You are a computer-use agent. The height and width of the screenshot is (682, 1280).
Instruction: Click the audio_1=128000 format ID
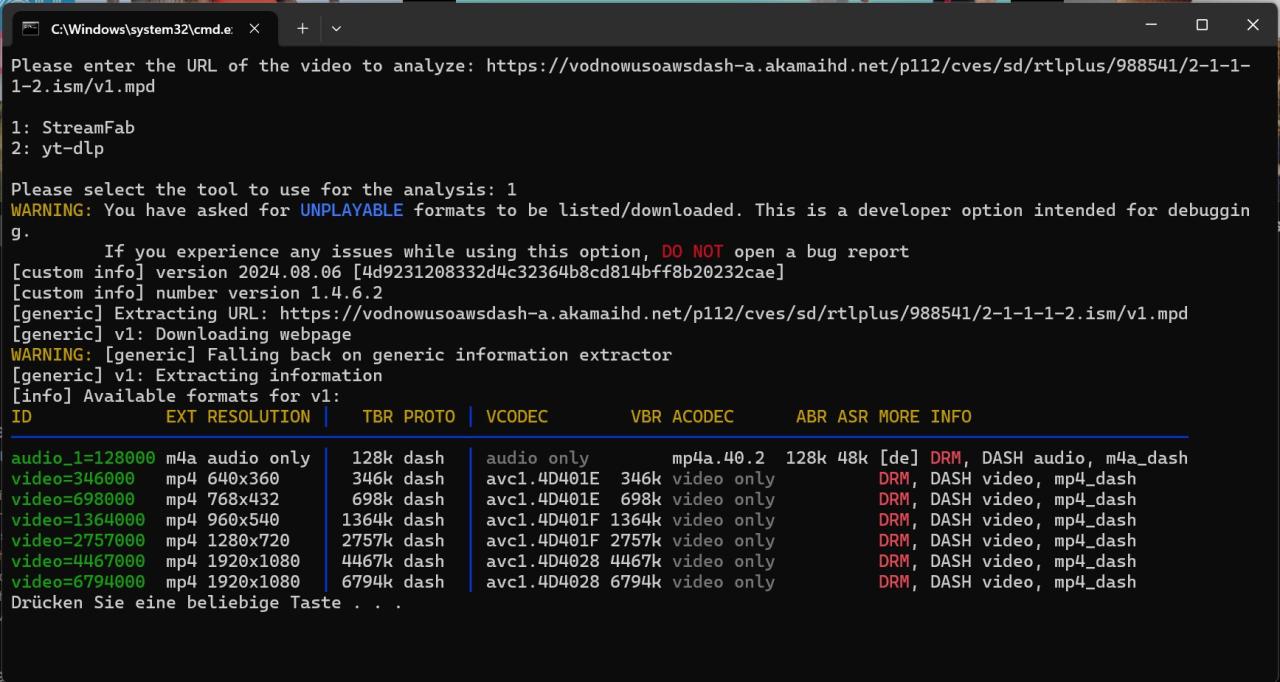[83, 458]
